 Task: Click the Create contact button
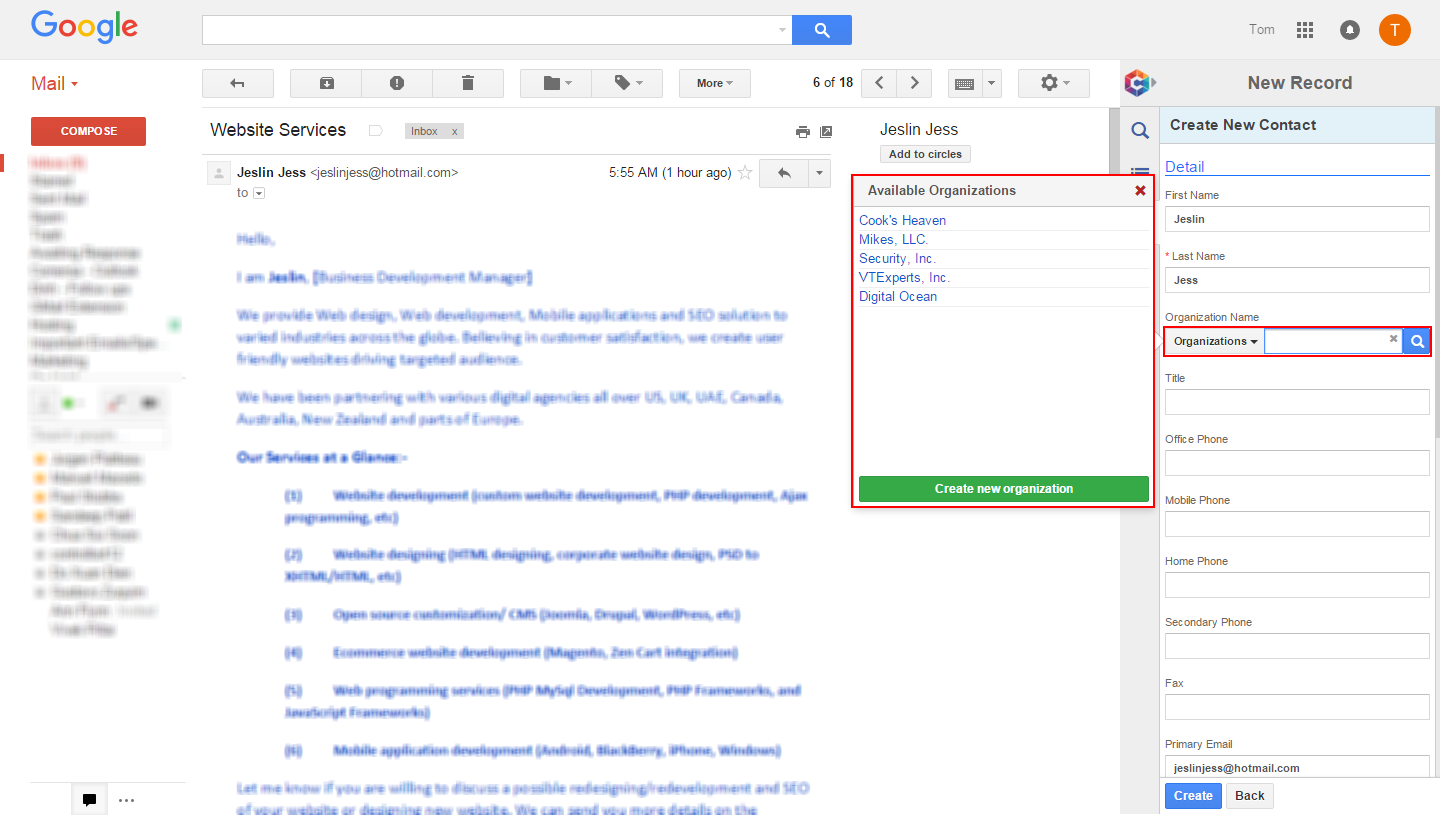point(1193,796)
